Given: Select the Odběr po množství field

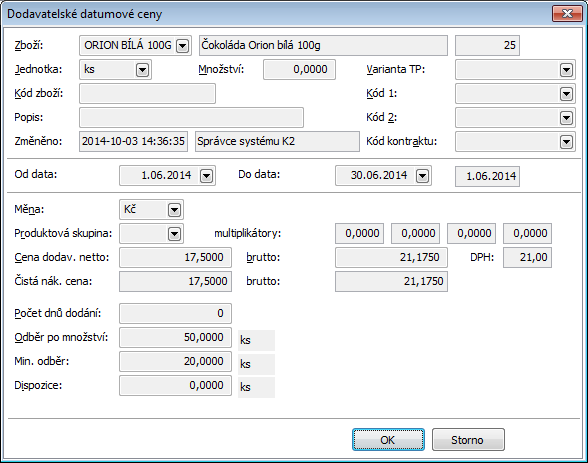Looking at the screenshot, I should tap(176, 337).
